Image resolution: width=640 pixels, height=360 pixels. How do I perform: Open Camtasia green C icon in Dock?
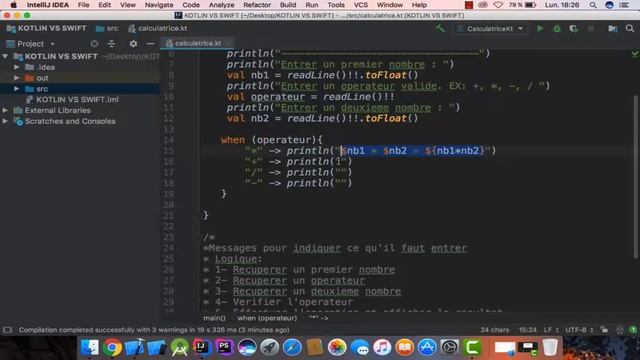click(472, 348)
